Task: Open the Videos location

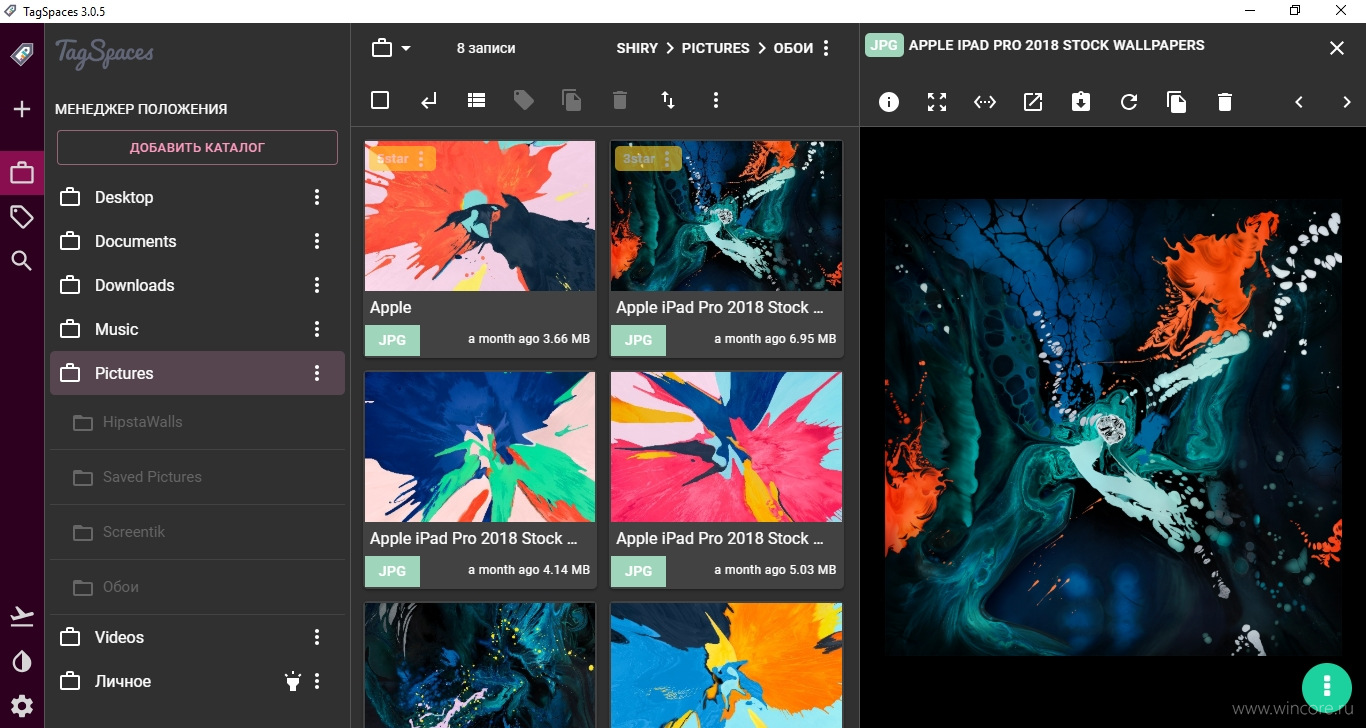Action: tap(197, 637)
